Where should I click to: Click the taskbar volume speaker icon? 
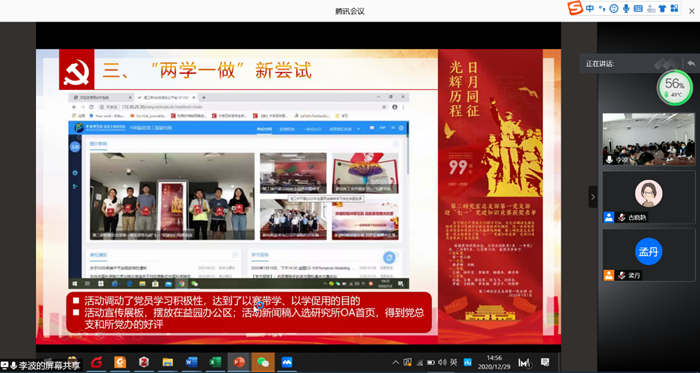442,362
